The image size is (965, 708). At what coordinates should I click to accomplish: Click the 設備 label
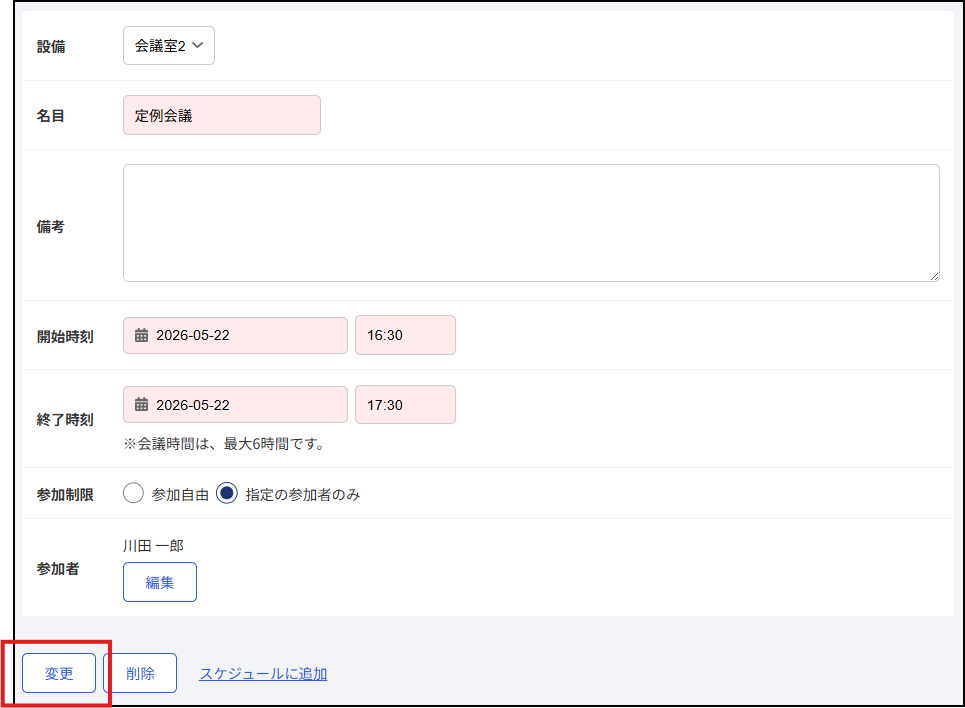click(51, 47)
